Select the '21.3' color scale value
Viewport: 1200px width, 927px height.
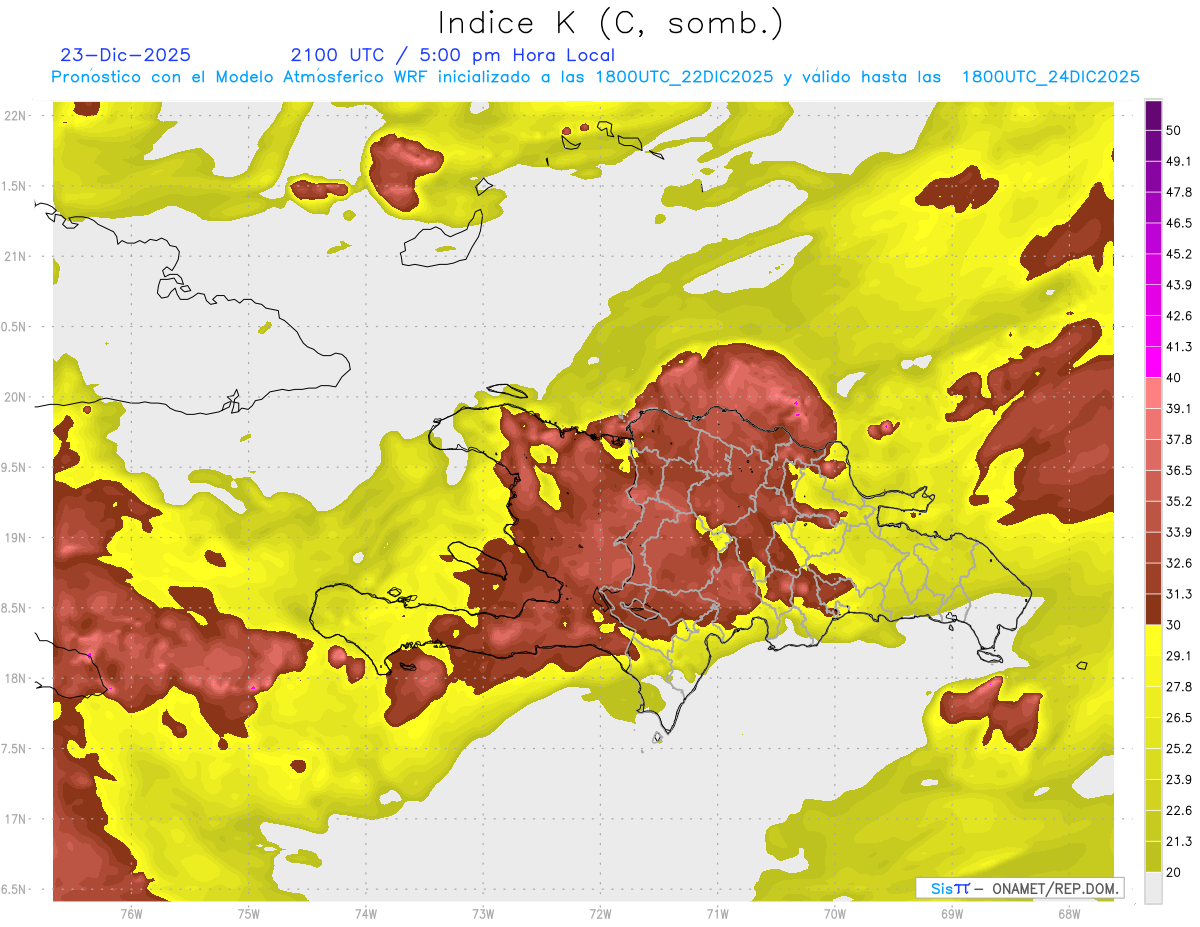click(1179, 842)
